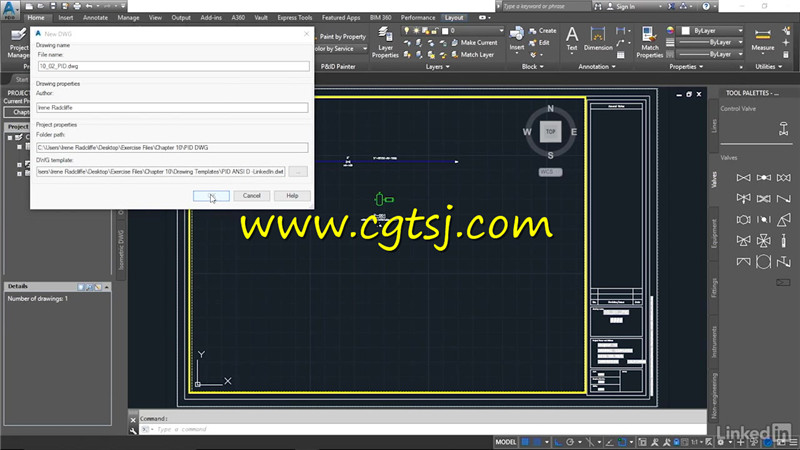Click the customization icon beside command line
The height and width of the screenshot is (450, 800).
tap(133, 430)
